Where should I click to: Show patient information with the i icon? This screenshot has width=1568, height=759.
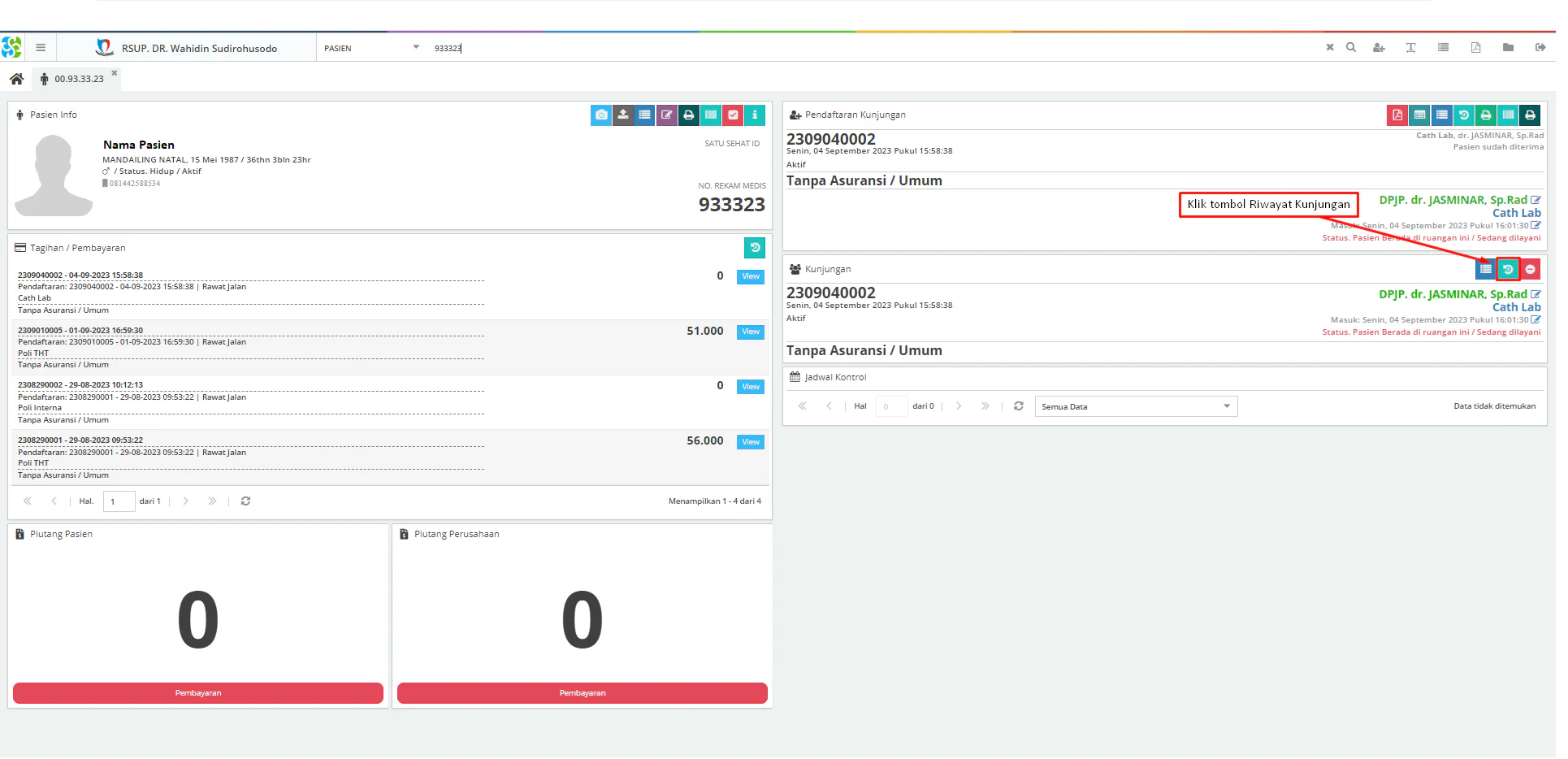(755, 115)
